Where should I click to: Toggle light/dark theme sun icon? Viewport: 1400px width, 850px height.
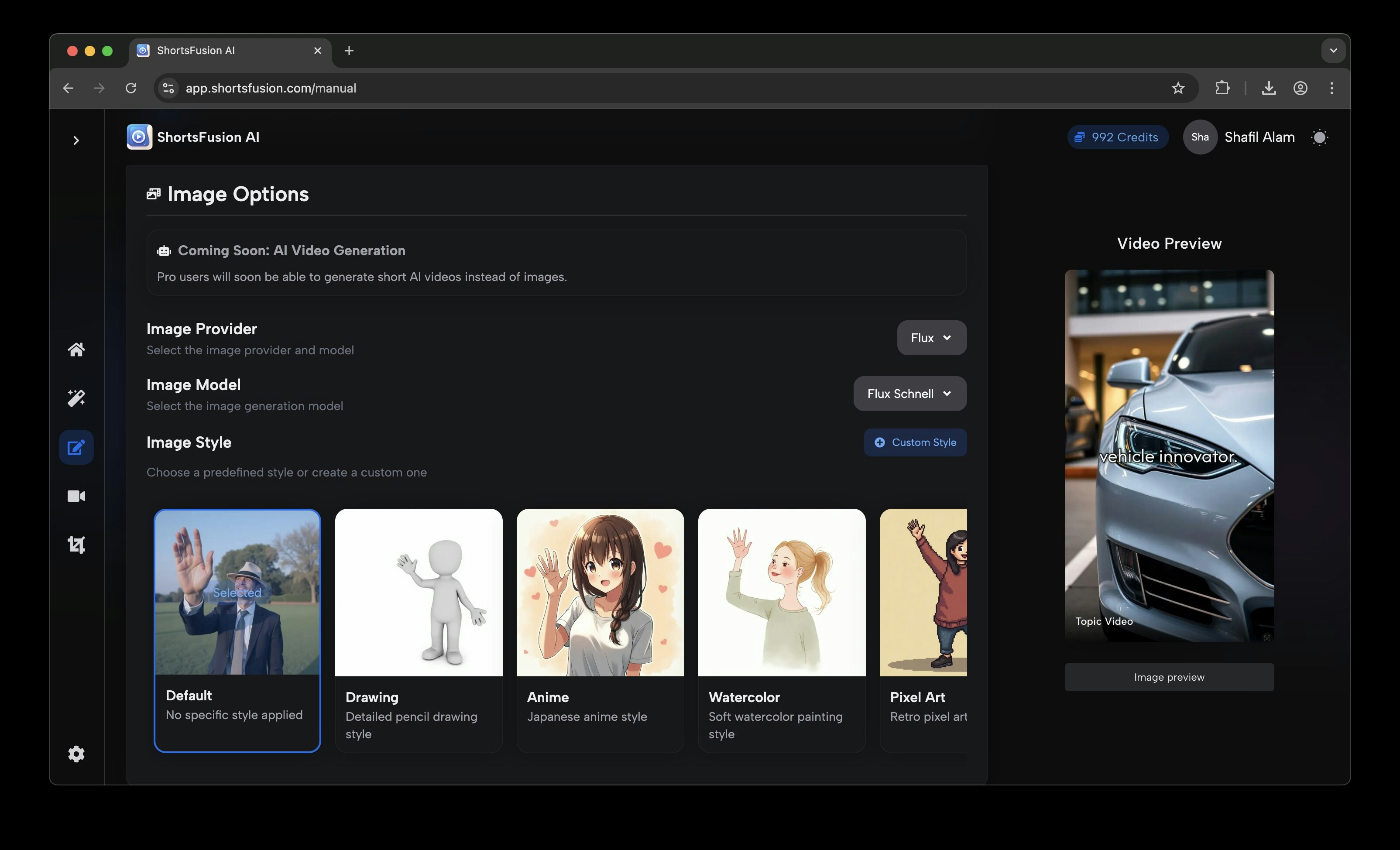point(1319,137)
